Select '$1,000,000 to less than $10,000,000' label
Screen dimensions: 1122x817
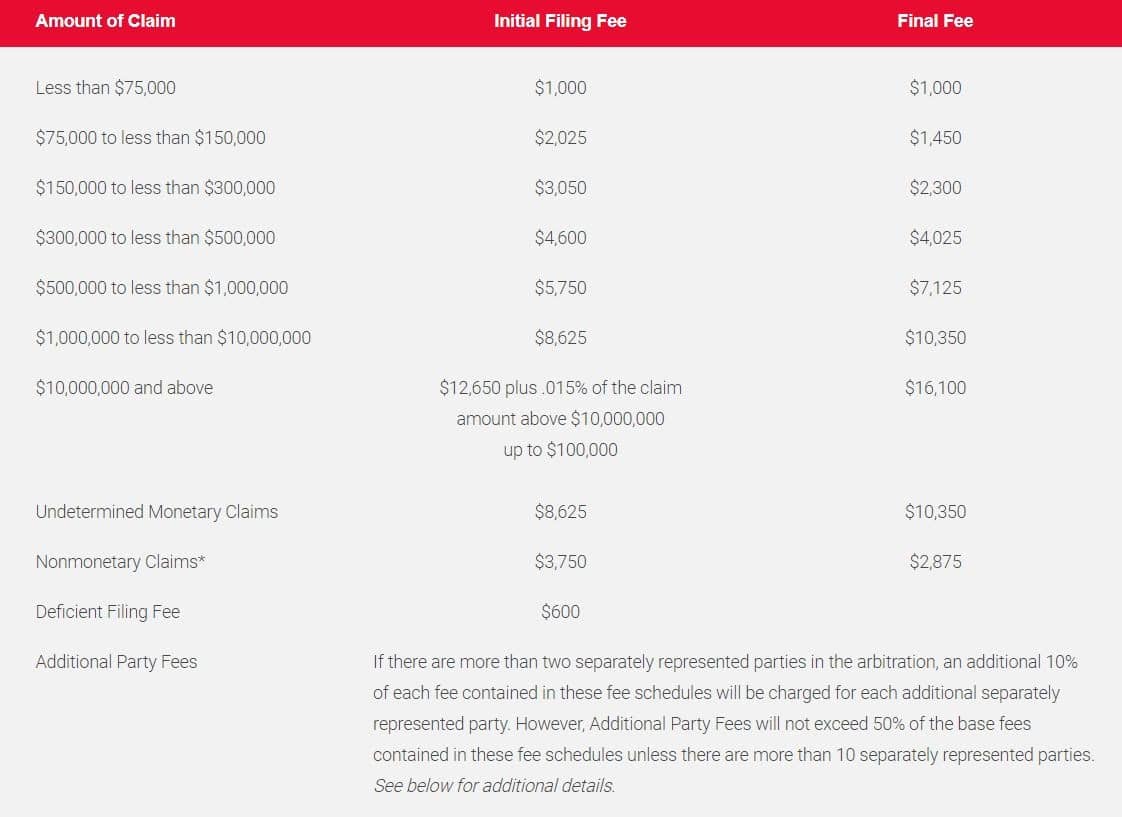click(x=173, y=338)
